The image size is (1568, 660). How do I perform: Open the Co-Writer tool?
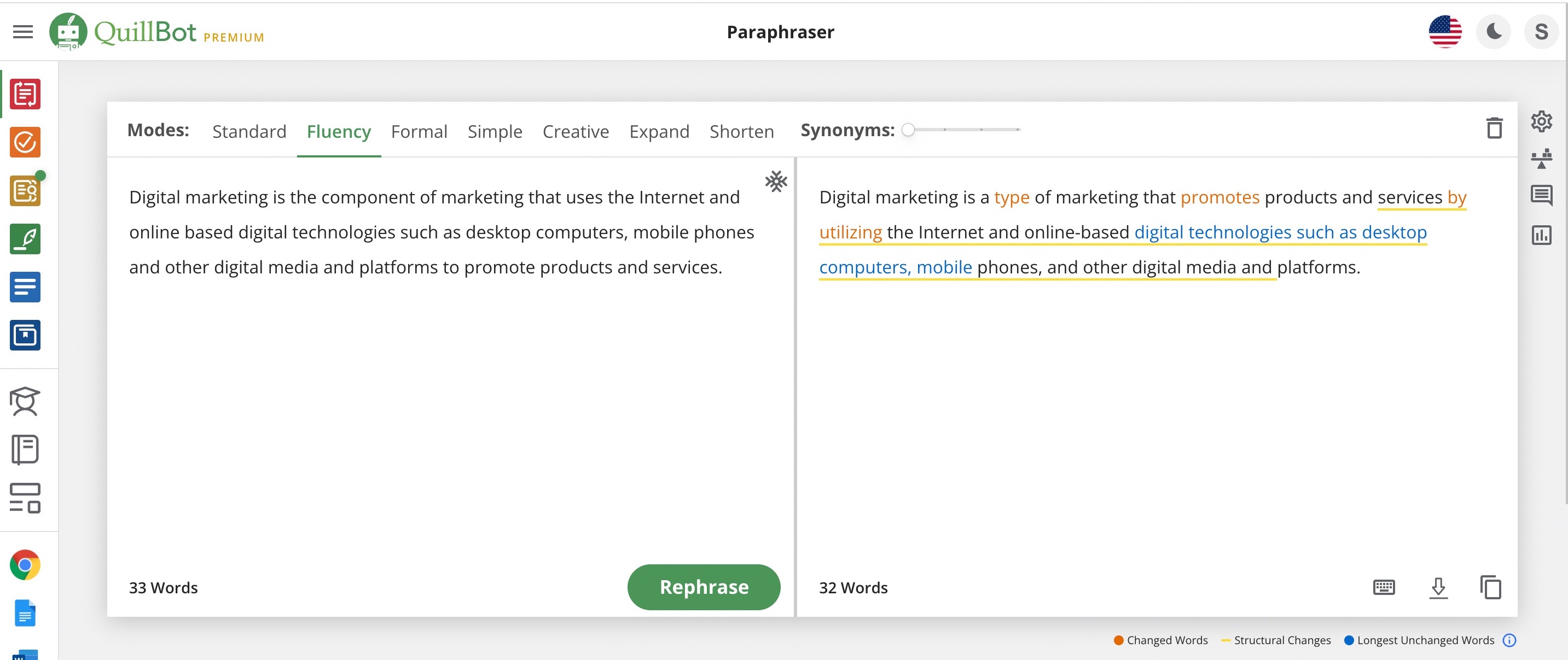click(x=25, y=238)
